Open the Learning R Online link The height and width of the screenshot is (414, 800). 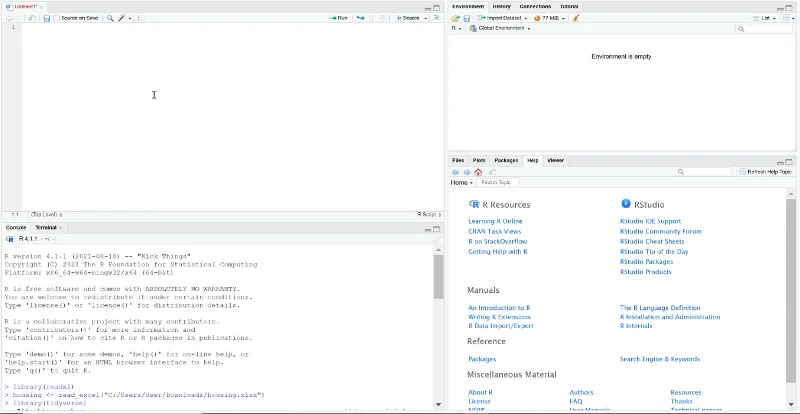[x=495, y=222]
